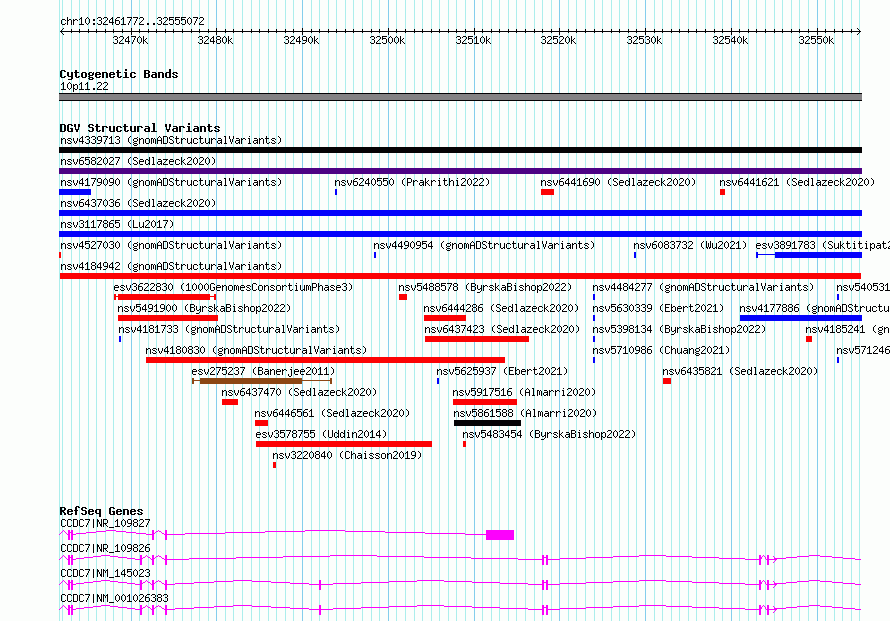Image resolution: width=890 pixels, height=621 pixels.
Task: Select nsv6437470 (Sedlazeck2020) label
Action: pyautogui.click(x=299, y=392)
